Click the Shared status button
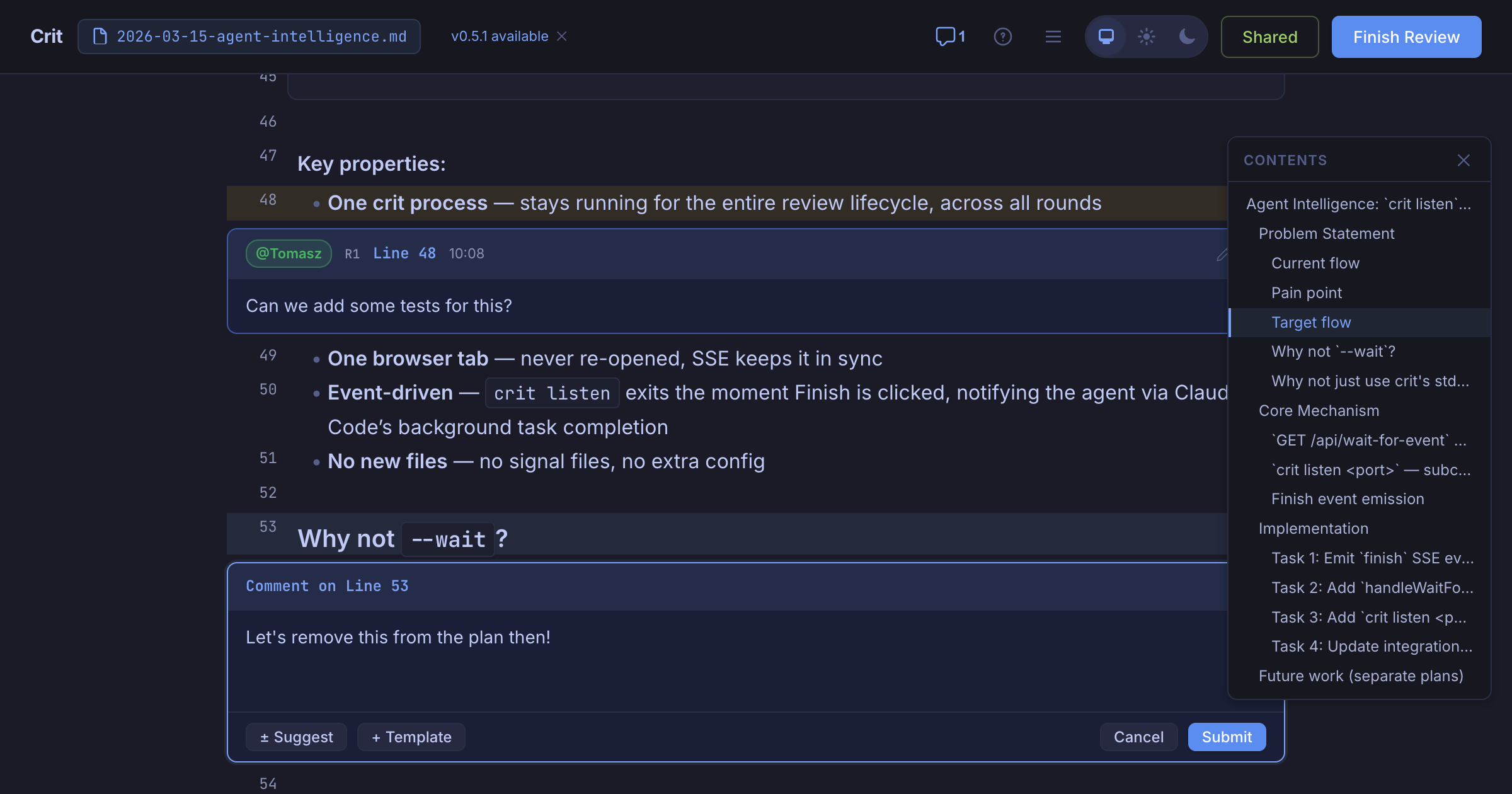The image size is (1512, 794). click(x=1269, y=37)
